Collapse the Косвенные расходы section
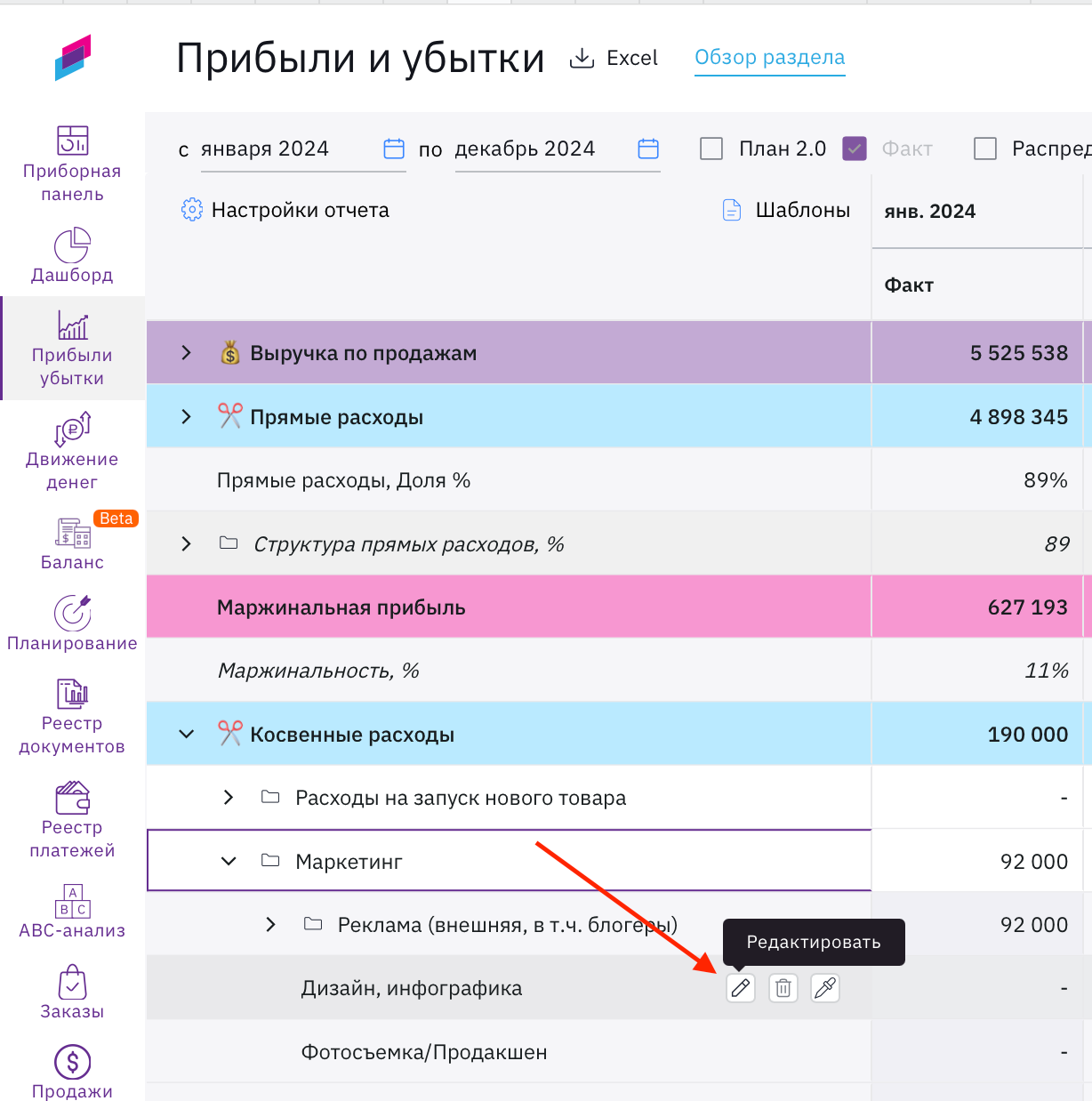1092x1101 pixels. [x=186, y=735]
